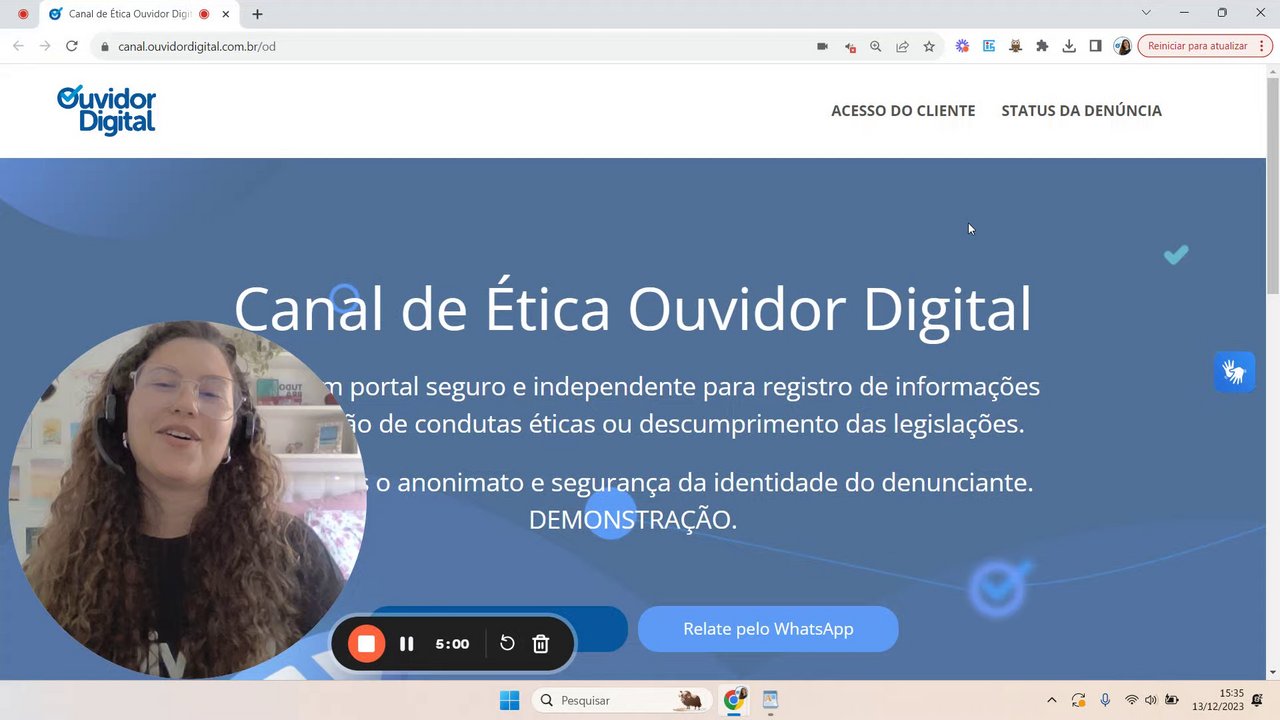Open ACESSO DO CLIENTE menu item
Image resolution: width=1280 pixels, height=720 pixels.
903,111
